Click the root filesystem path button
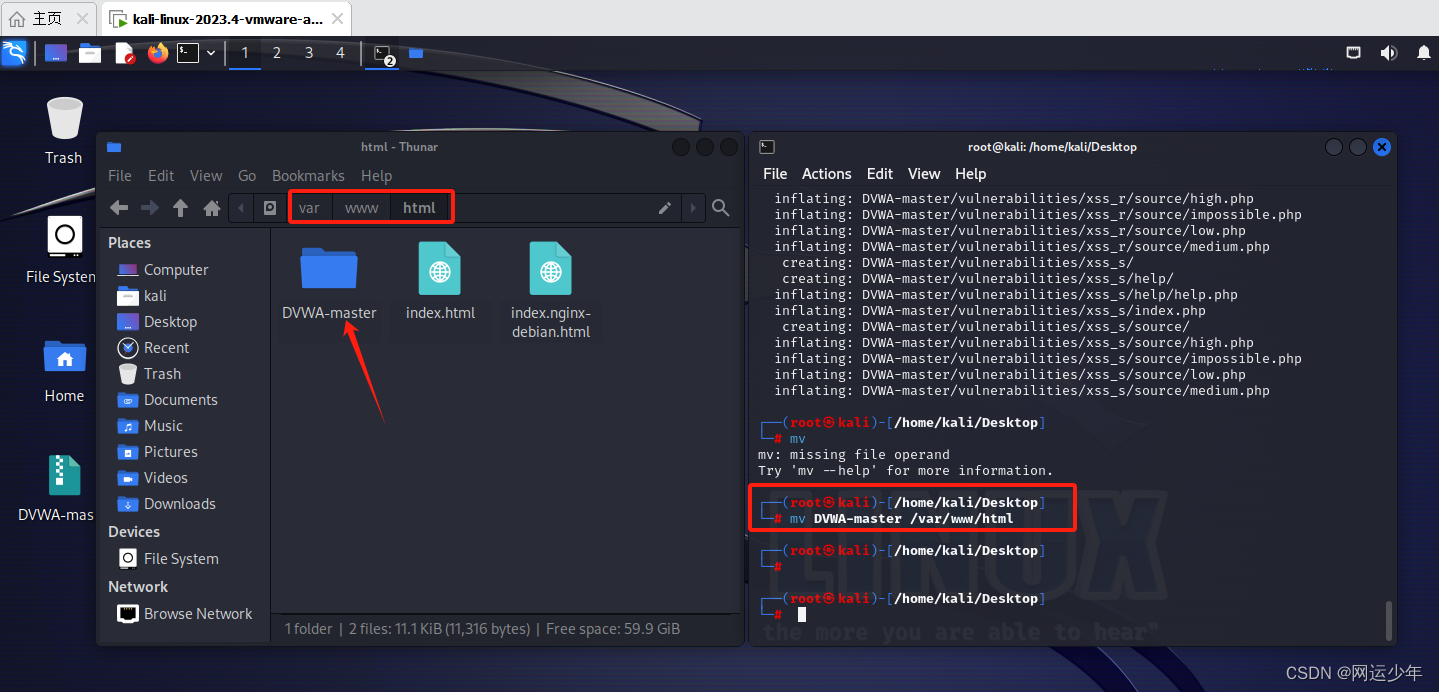 point(269,208)
